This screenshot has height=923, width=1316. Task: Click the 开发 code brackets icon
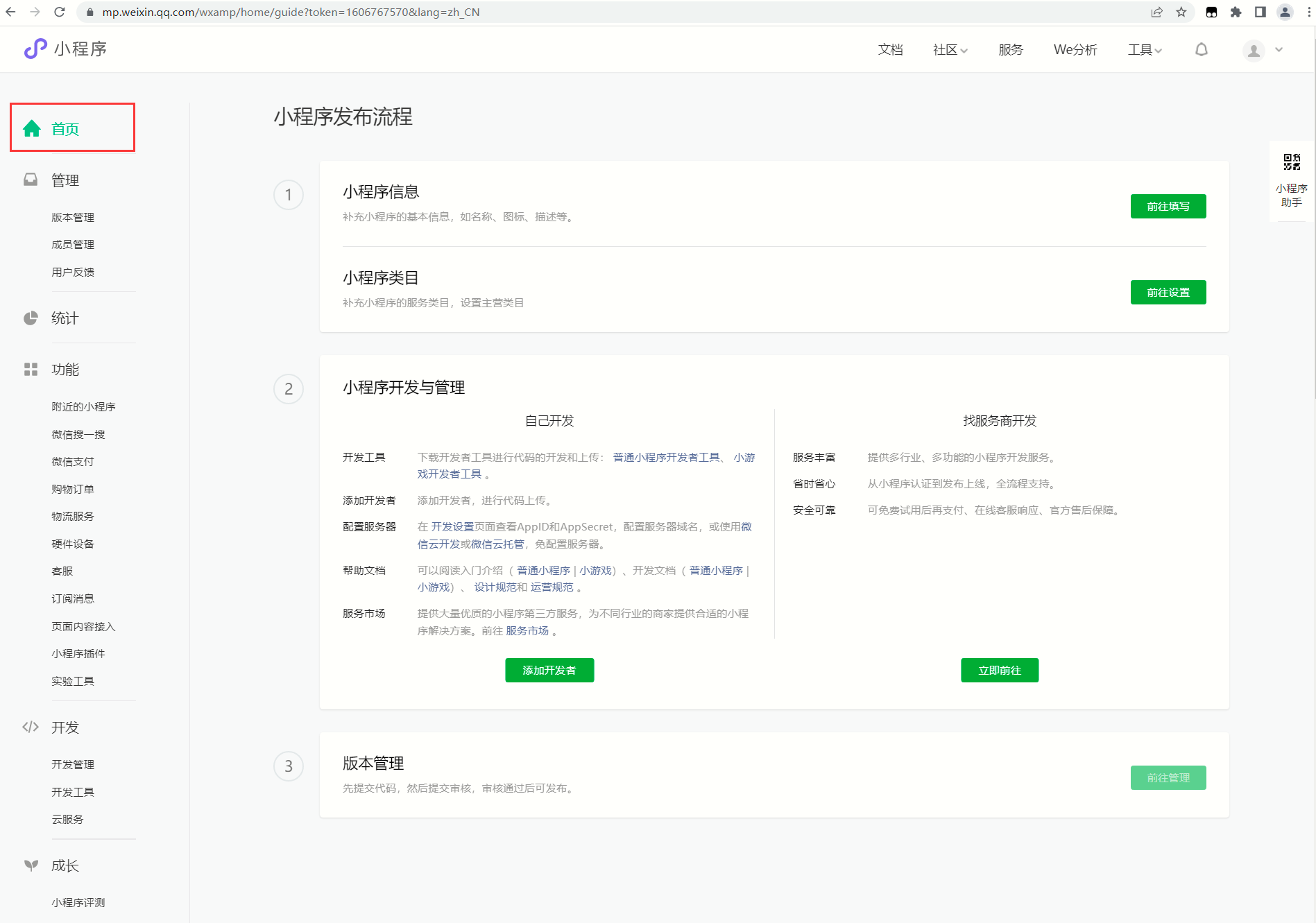click(31, 727)
